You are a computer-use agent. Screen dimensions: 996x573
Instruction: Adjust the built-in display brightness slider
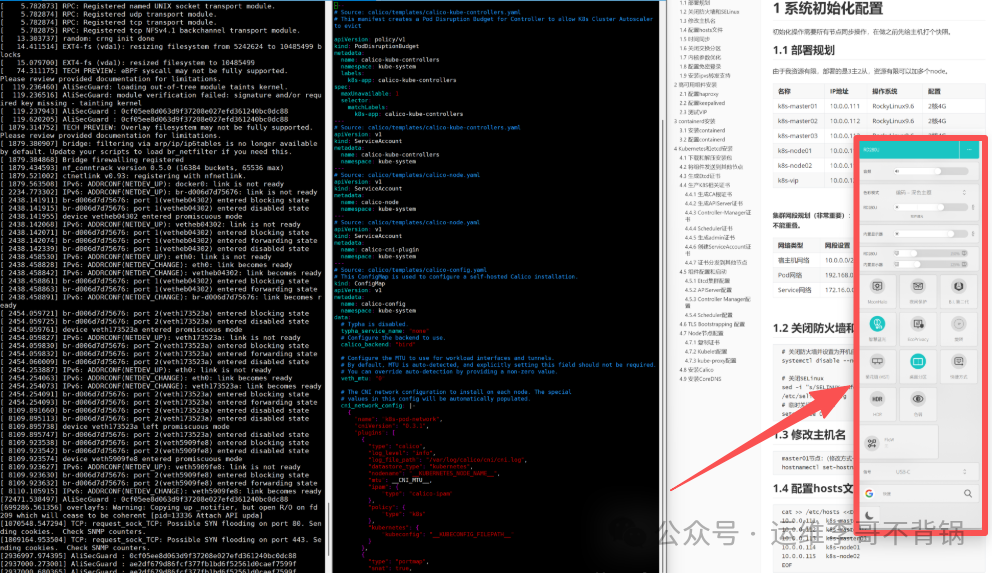pos(930,234)
